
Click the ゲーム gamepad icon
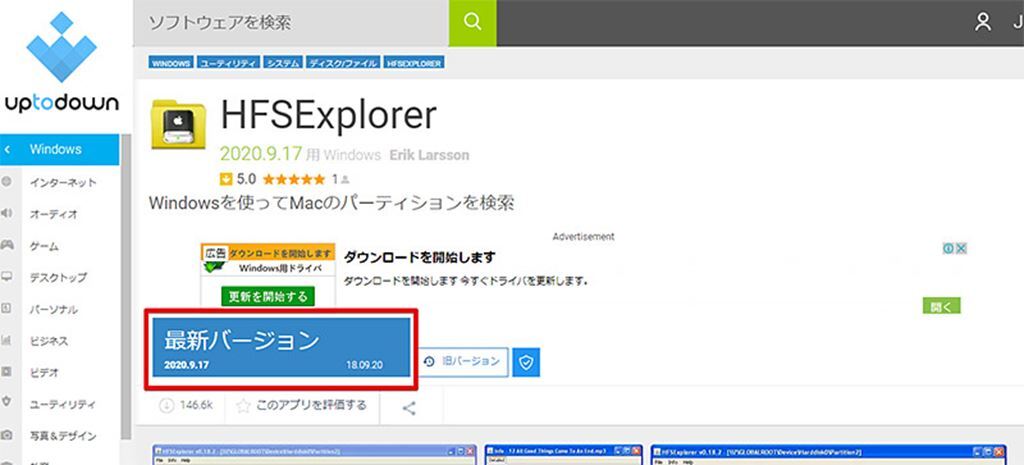click(x=7, y=245)
